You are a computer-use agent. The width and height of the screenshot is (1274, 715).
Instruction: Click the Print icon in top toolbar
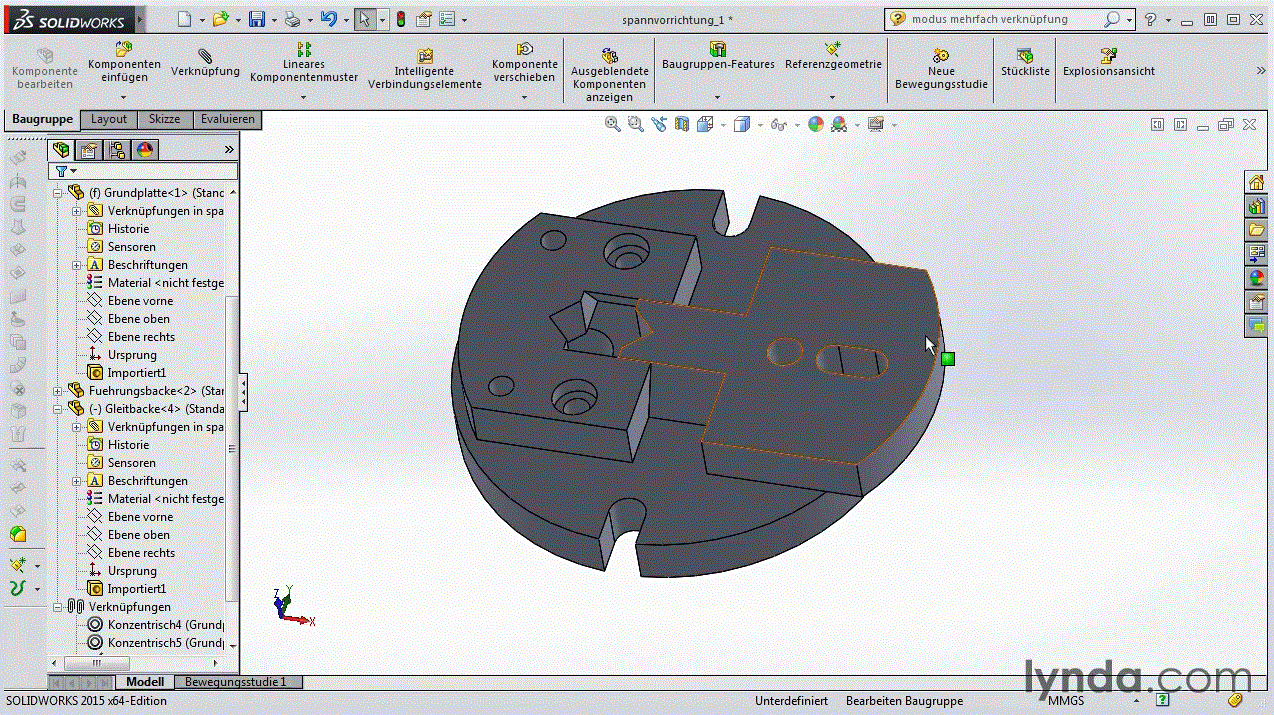[x=291, y=19]
